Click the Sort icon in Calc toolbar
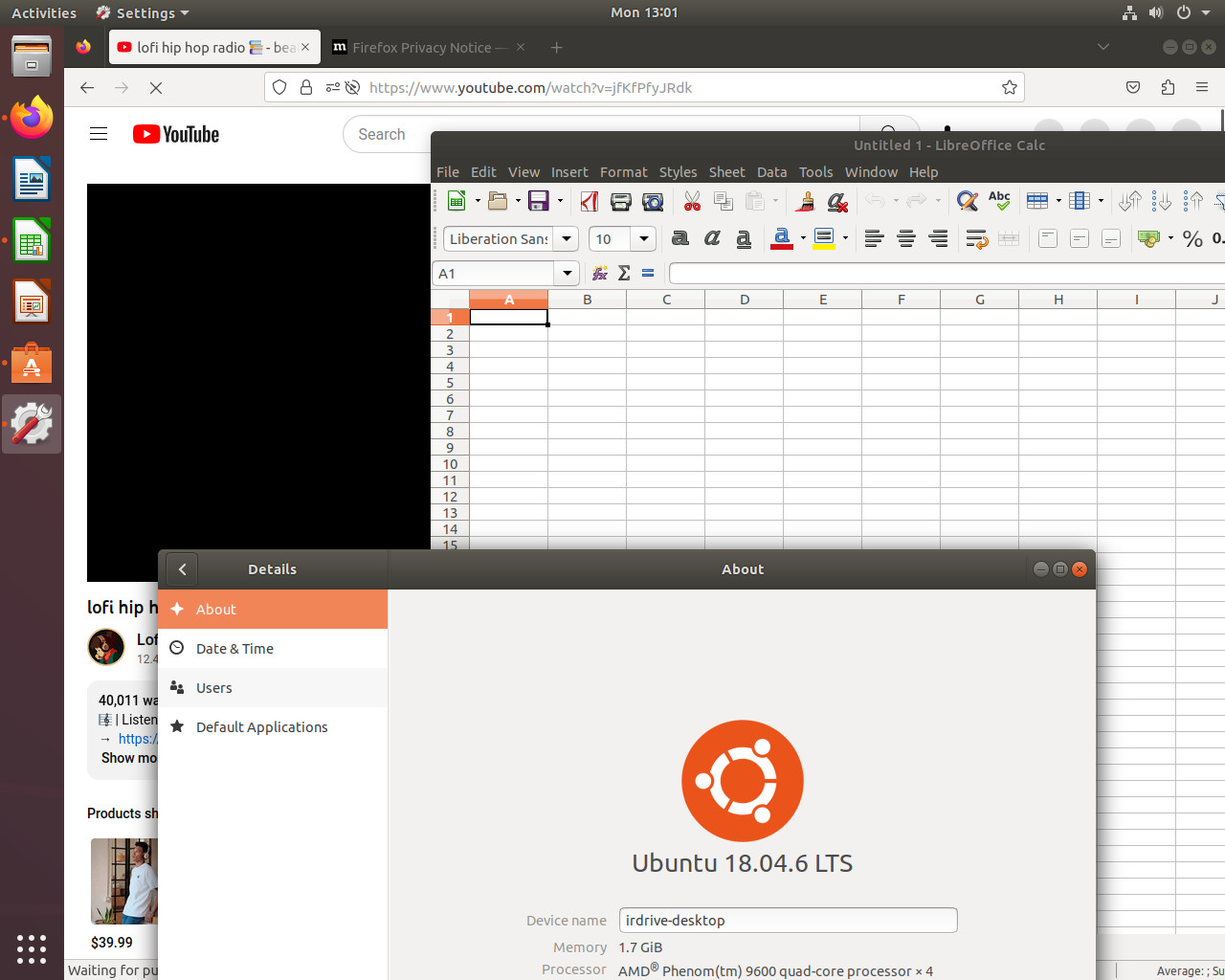 pyautogui.click(x=1130, y=201)
